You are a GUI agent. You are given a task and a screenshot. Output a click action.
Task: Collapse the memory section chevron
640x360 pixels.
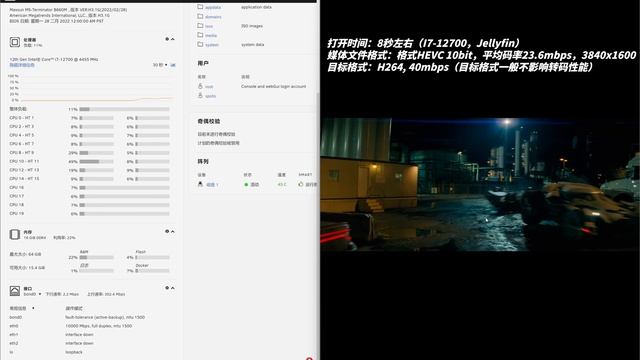point(173,231)
